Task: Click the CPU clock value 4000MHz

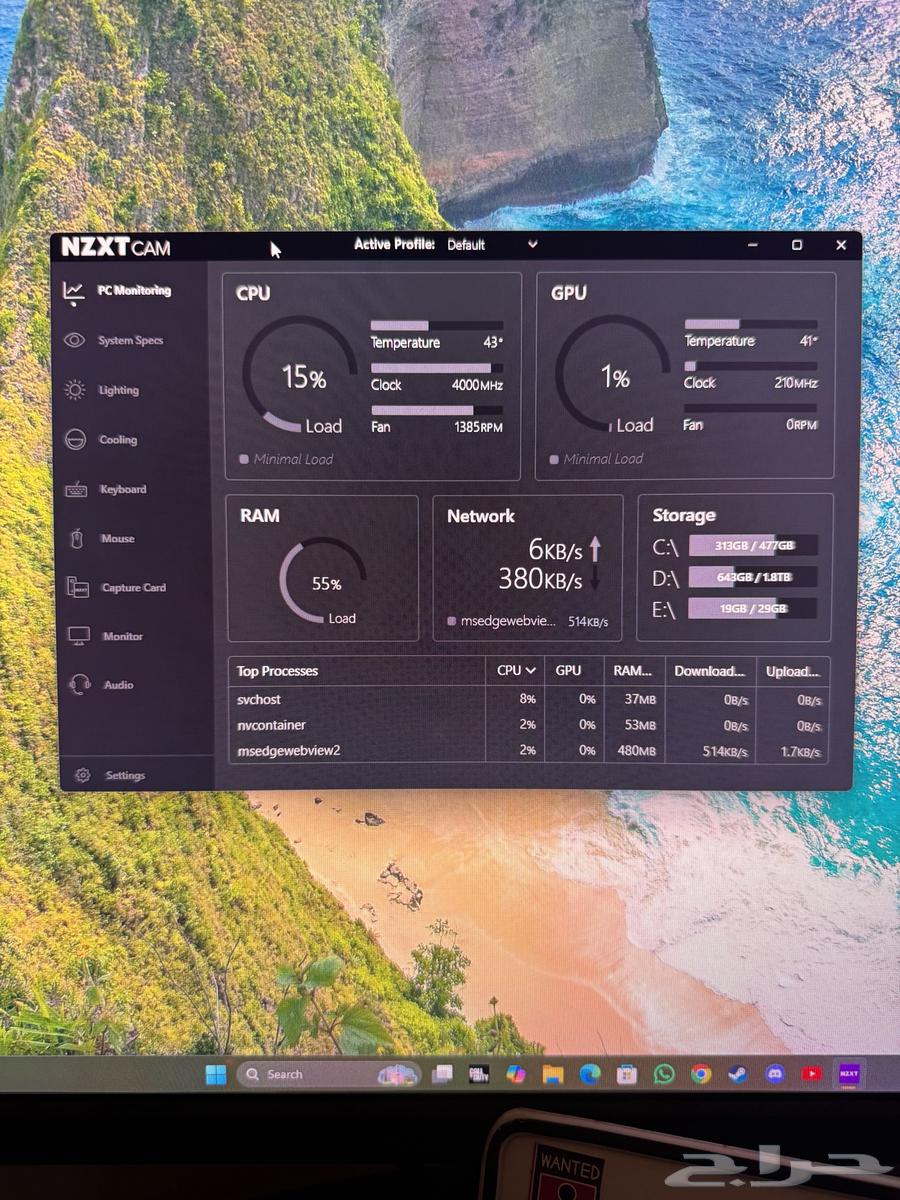Action: pos(477,385)
